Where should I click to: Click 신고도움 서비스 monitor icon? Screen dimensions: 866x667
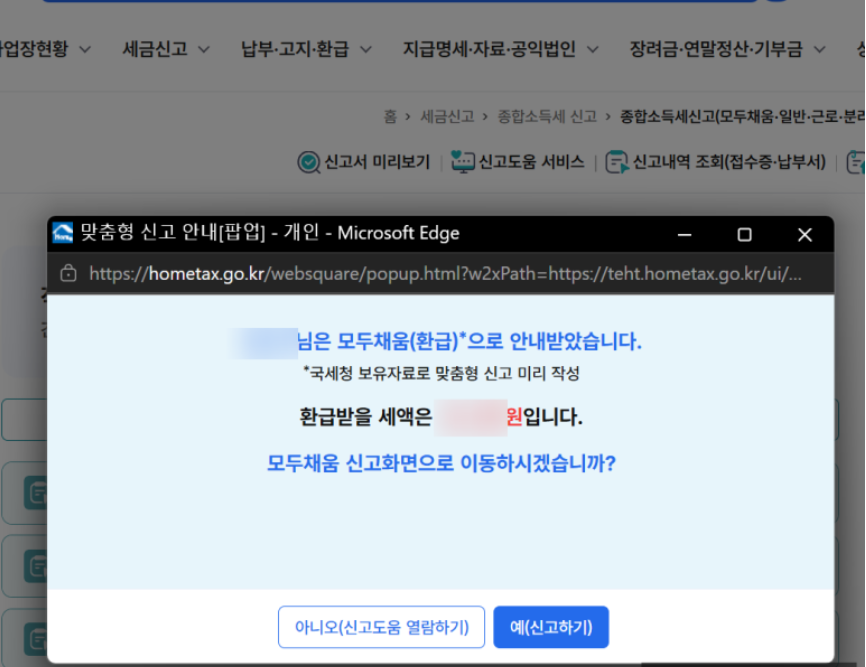(463, 162)
